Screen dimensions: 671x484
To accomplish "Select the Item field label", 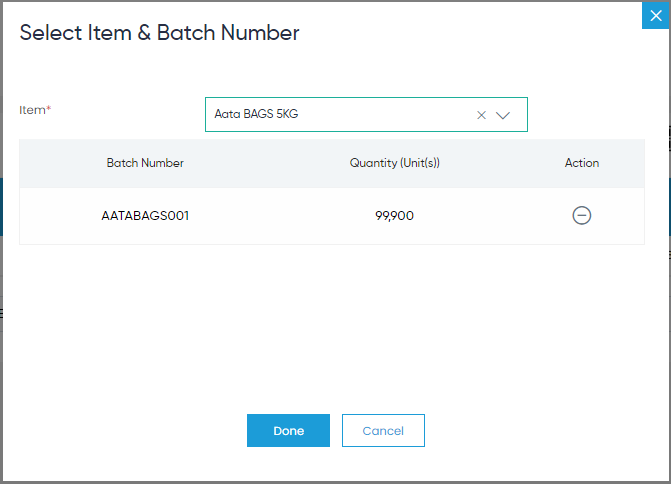I will [x=33, y=110].
